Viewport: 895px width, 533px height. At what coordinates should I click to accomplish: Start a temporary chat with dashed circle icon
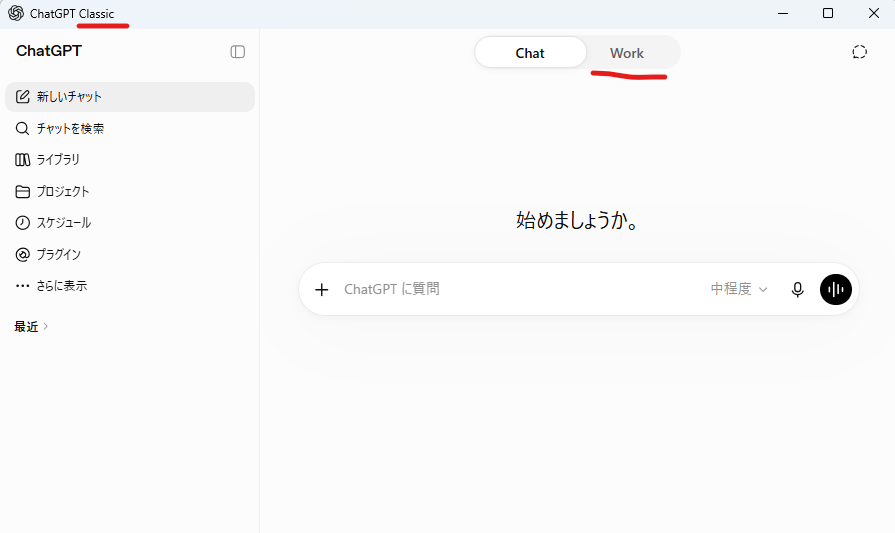tap(859, 52)
